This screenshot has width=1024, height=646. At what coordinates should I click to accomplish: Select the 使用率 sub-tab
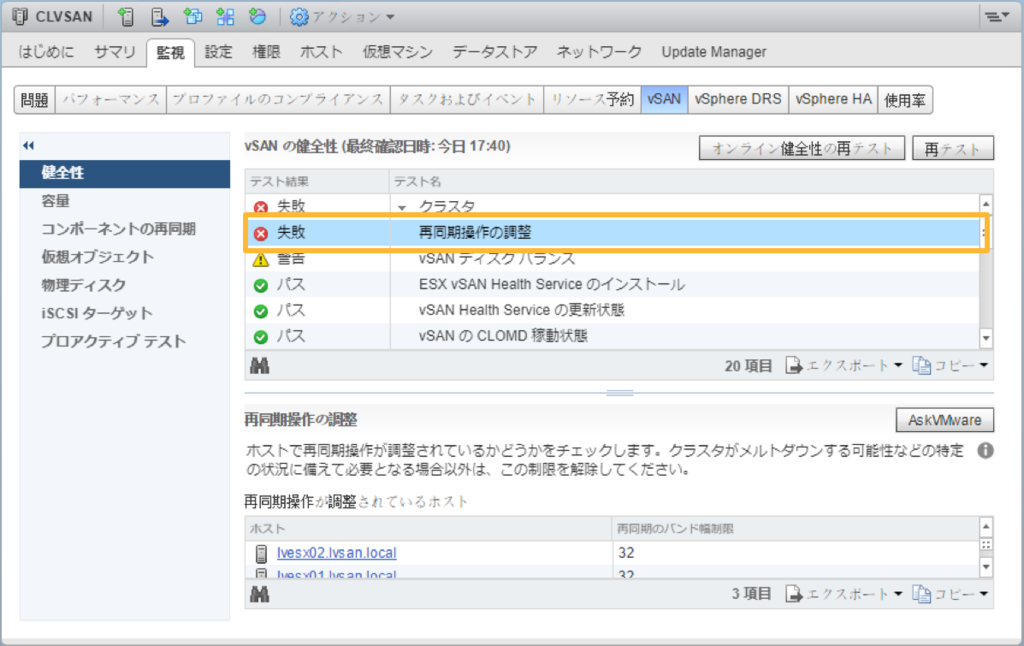coord(904,100)
